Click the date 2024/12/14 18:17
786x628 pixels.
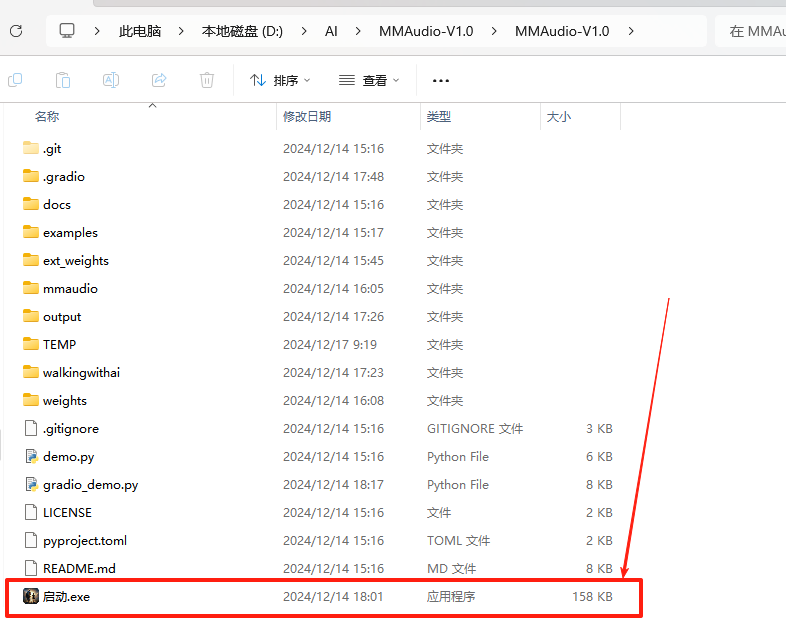pos(333,485)
